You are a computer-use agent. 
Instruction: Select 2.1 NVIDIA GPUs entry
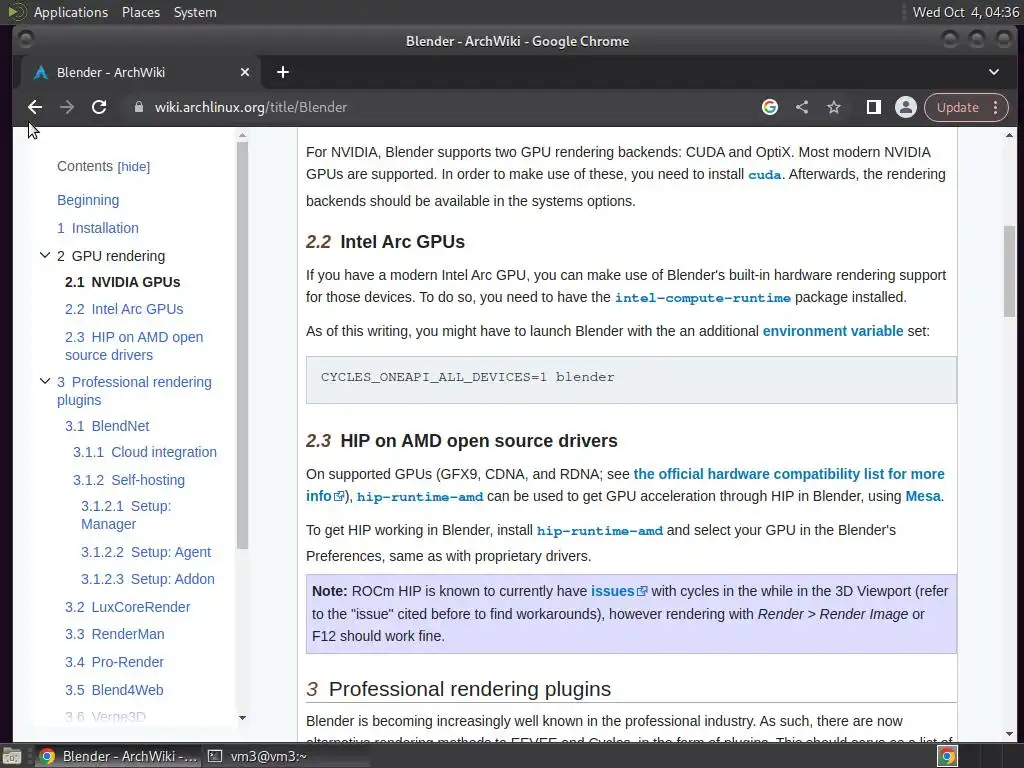[123, 282]
